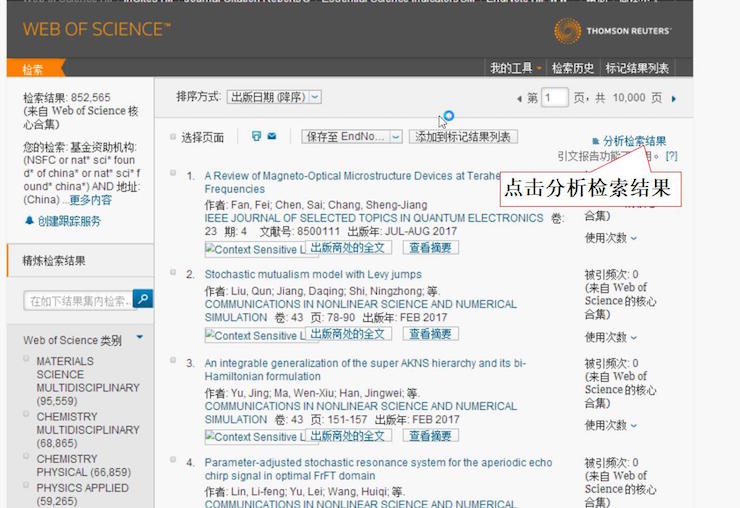Open the 排序方式 sort order dropdown
The height and width of the screenshot is (508, 740).
tap(274, 97)
